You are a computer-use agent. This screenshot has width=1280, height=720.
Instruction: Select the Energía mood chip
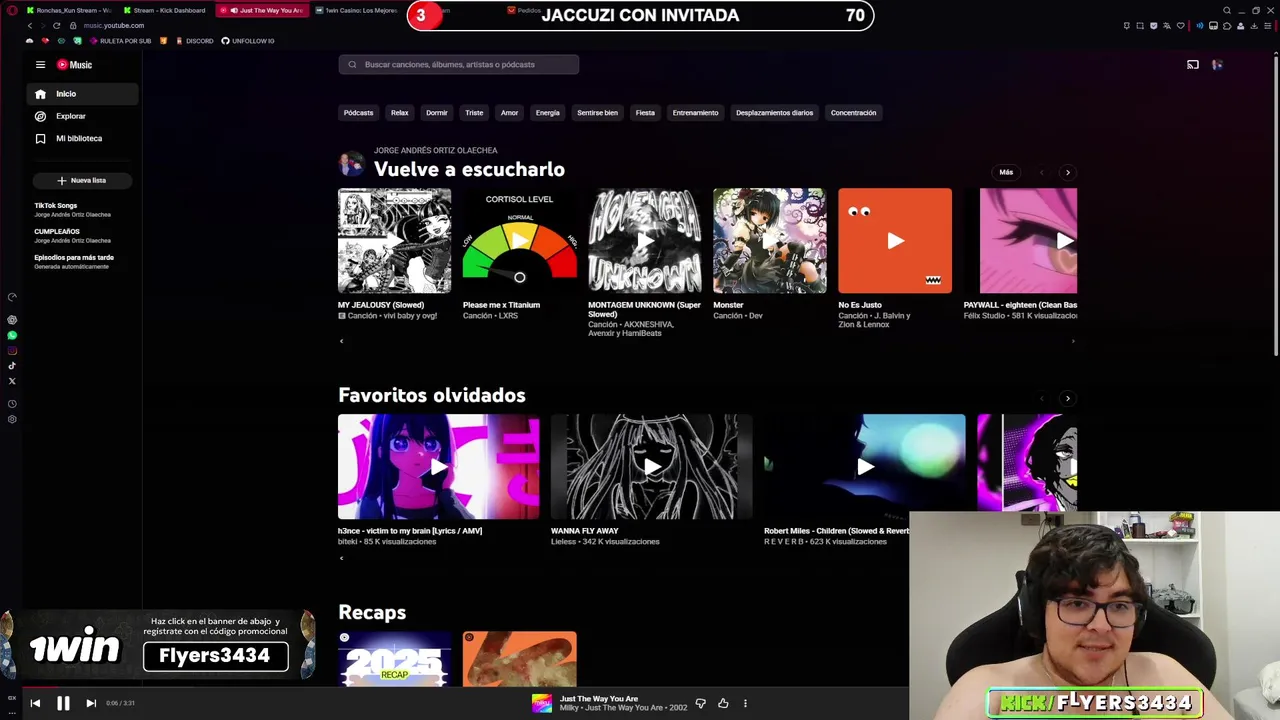click(548, 113)
